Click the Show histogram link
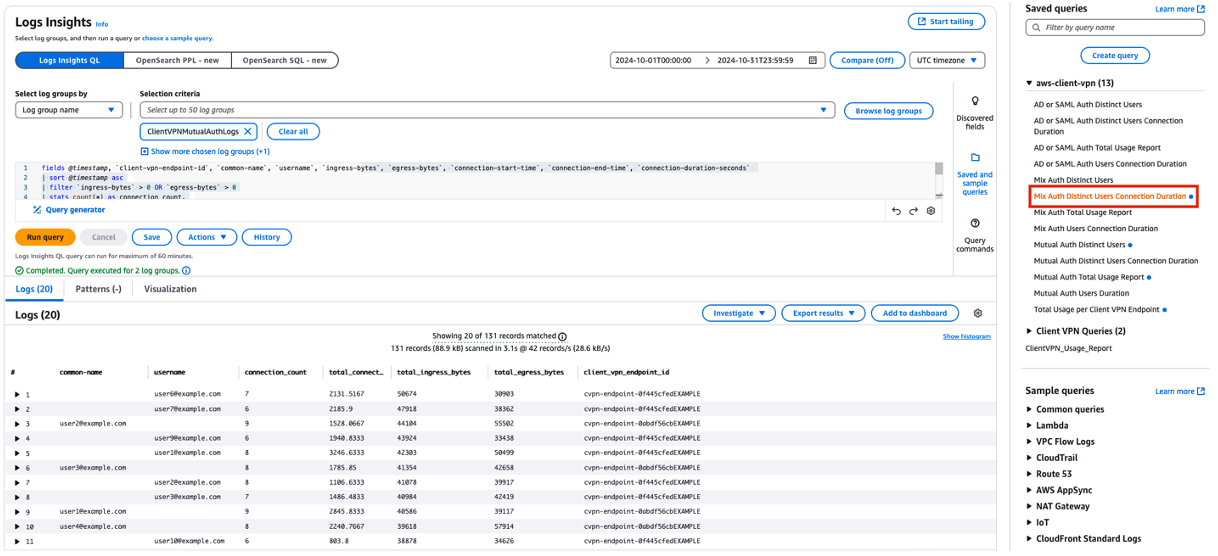The height and width of the screenshot is (556, 1218). point(966,337)
